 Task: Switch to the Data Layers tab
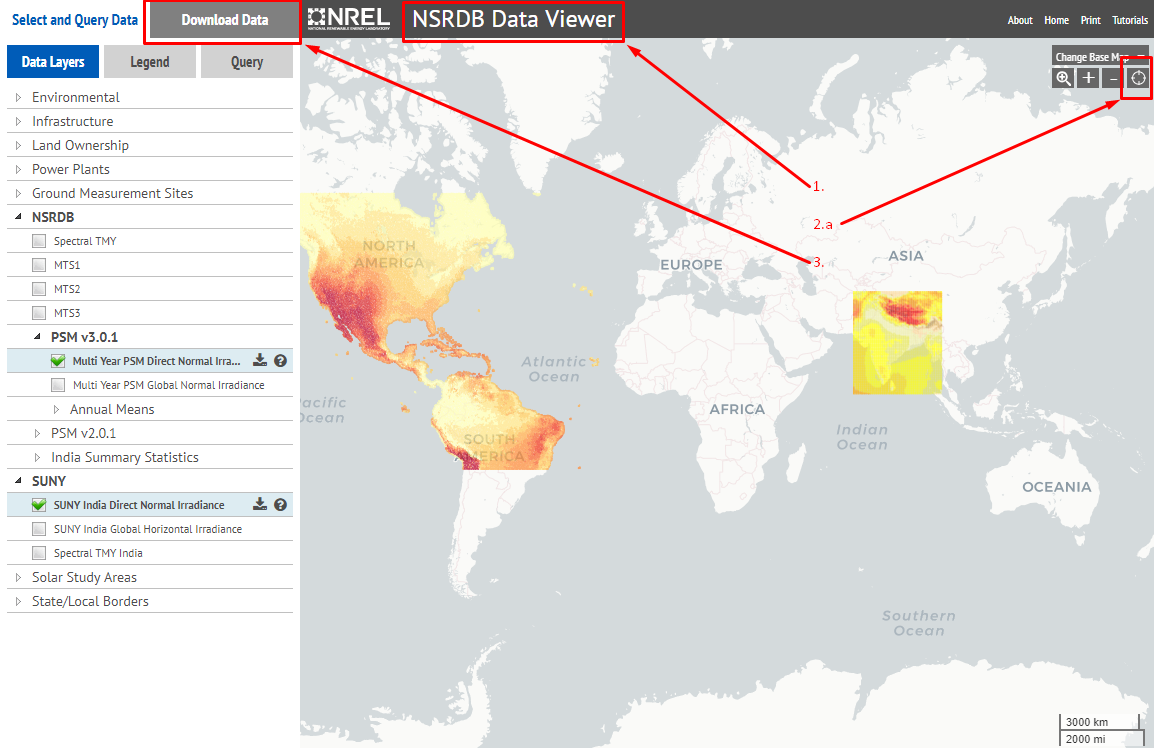coord(53,62)
